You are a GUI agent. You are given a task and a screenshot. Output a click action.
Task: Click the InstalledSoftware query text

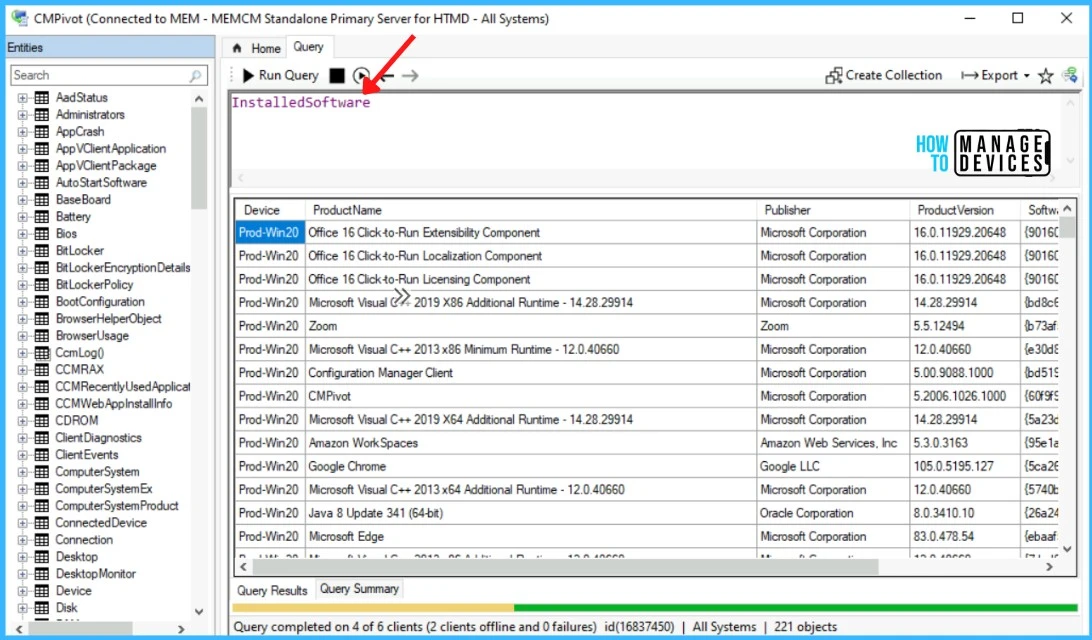301,102
